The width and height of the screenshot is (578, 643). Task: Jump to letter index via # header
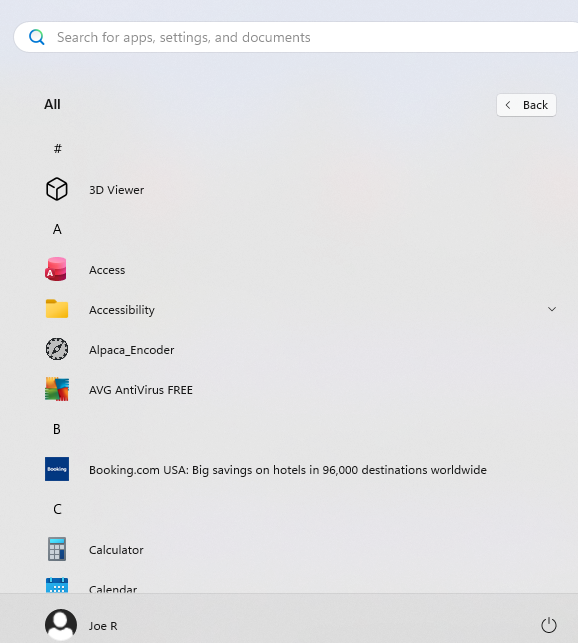tap(57, 148)
